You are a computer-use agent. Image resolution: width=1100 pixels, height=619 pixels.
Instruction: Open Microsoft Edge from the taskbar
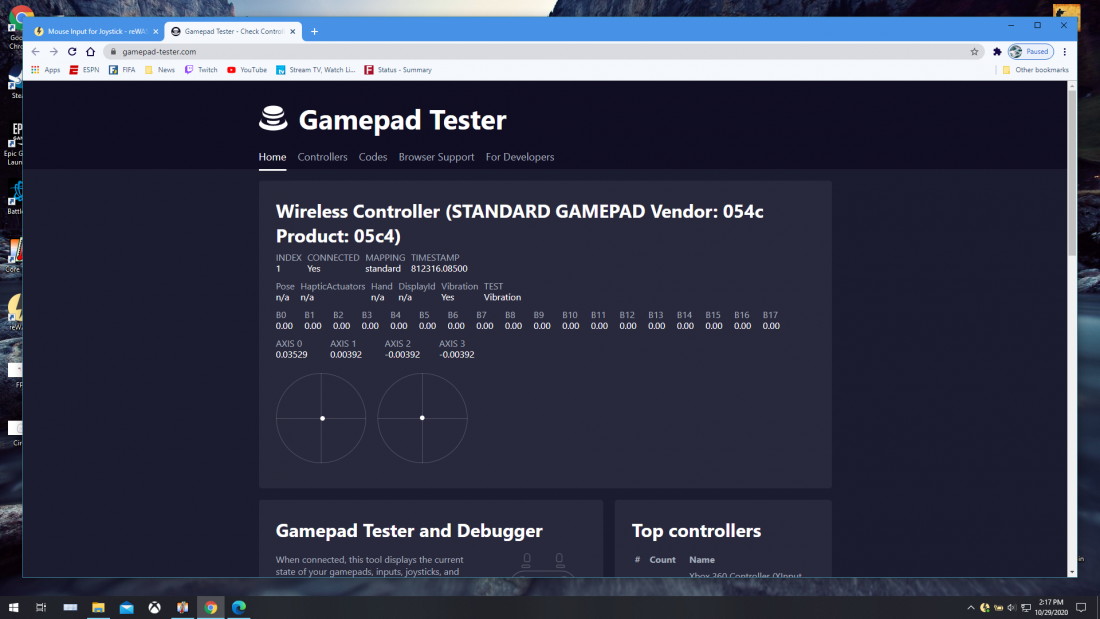tap(239, 607)
